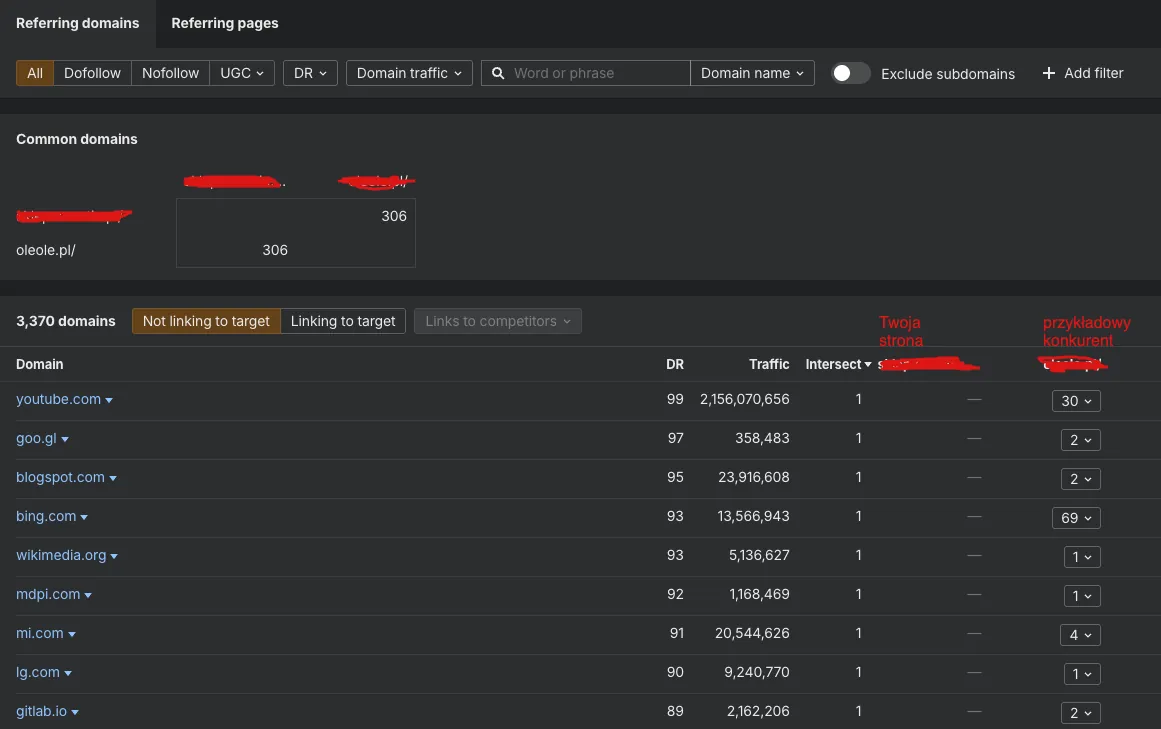Open the Referring domains tab
The width and height of the screenshot is (1161, 729).
click(78, 23)
